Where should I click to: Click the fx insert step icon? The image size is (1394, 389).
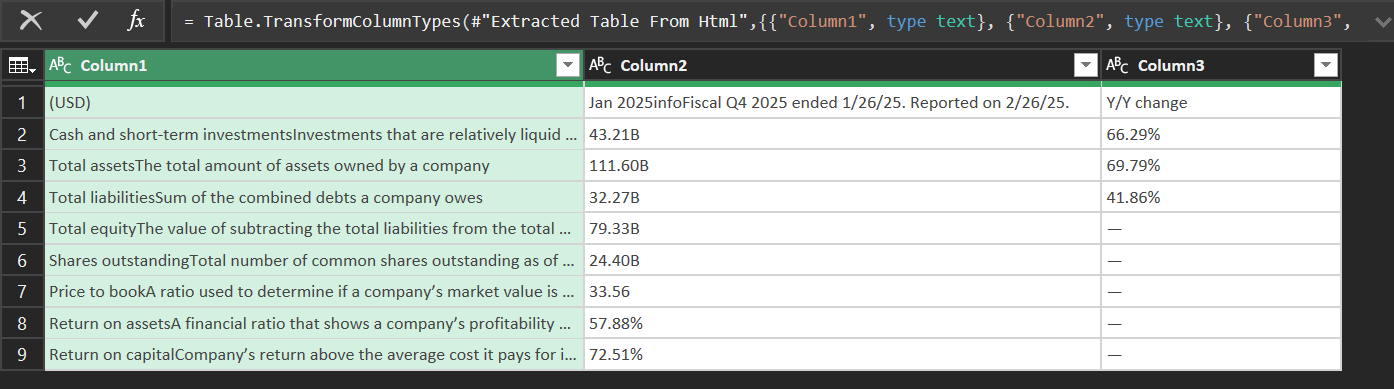(x=136, y=20)
